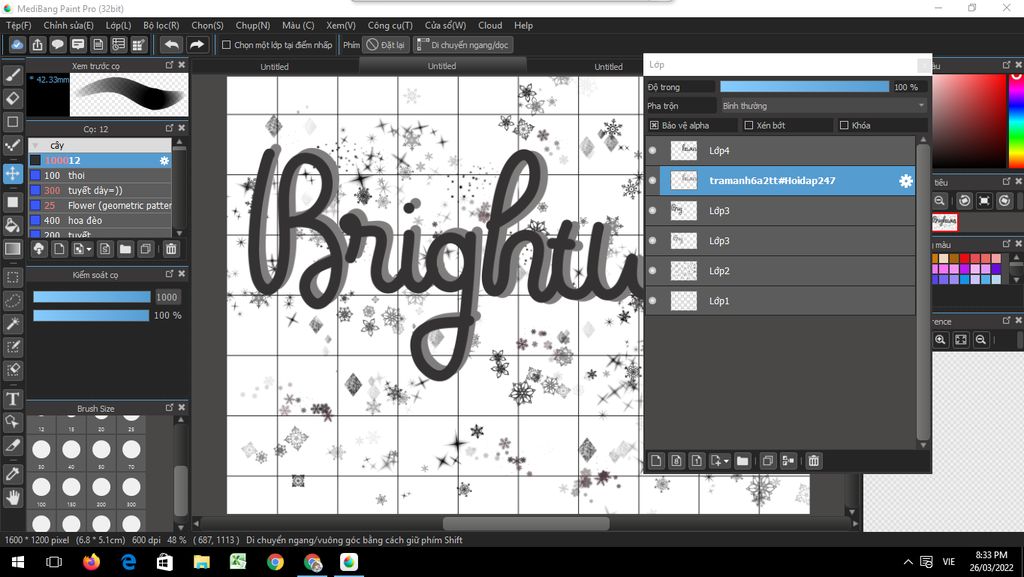Add a new 1-bit layer
Image resolution: width=1024 pixels, height=577 pixels.
coord(696,461)
